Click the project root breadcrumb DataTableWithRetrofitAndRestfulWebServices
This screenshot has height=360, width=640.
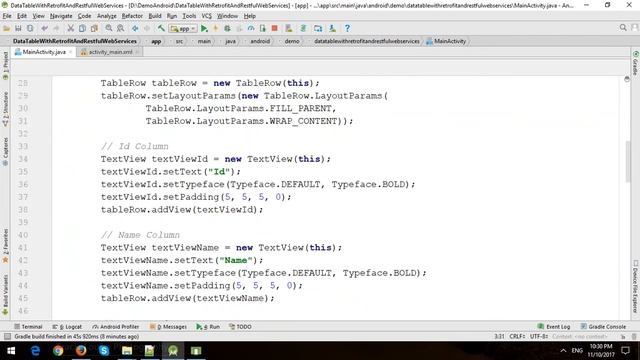(x=75, y=41)
